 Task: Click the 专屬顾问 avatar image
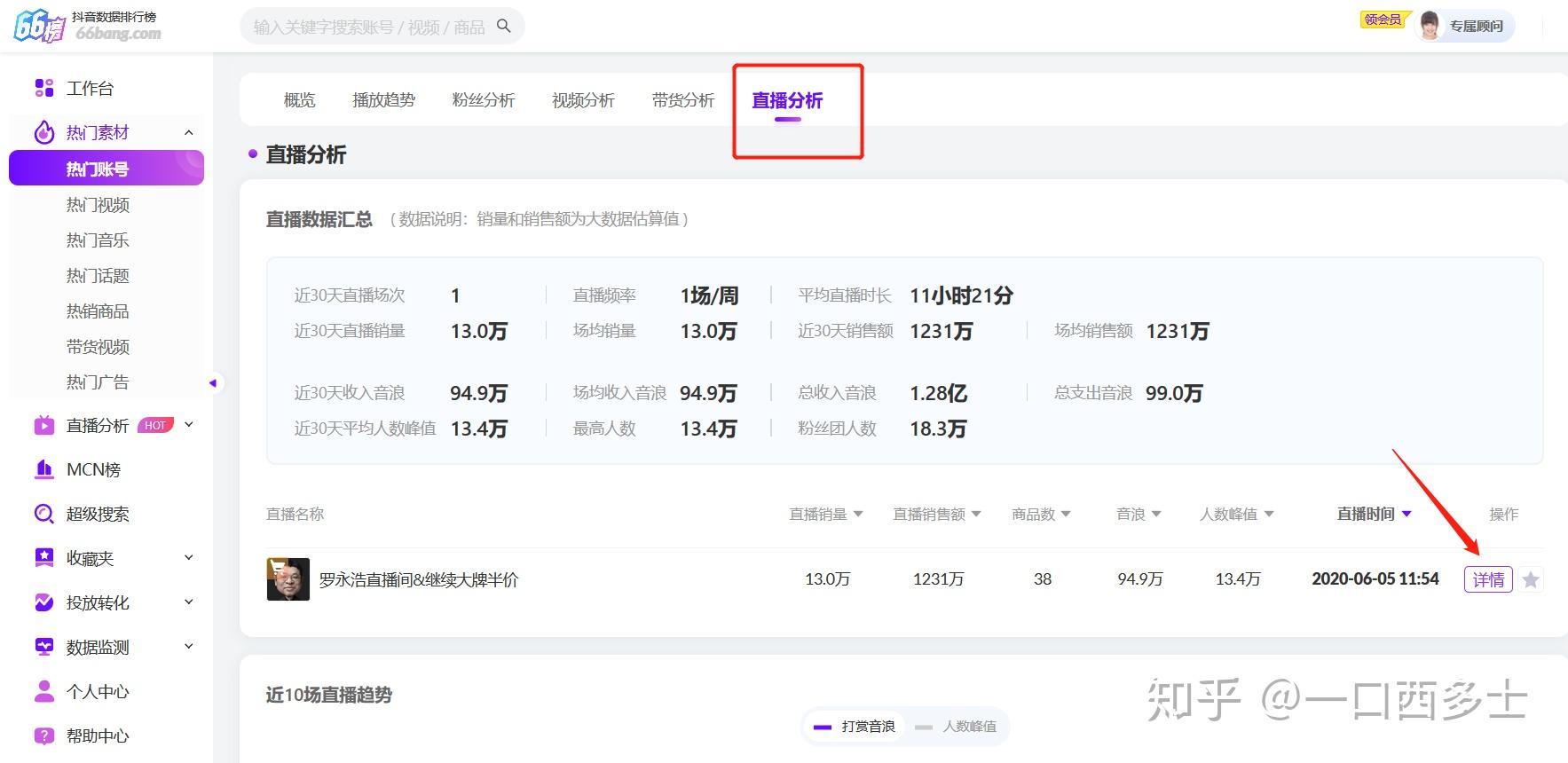1430,27
